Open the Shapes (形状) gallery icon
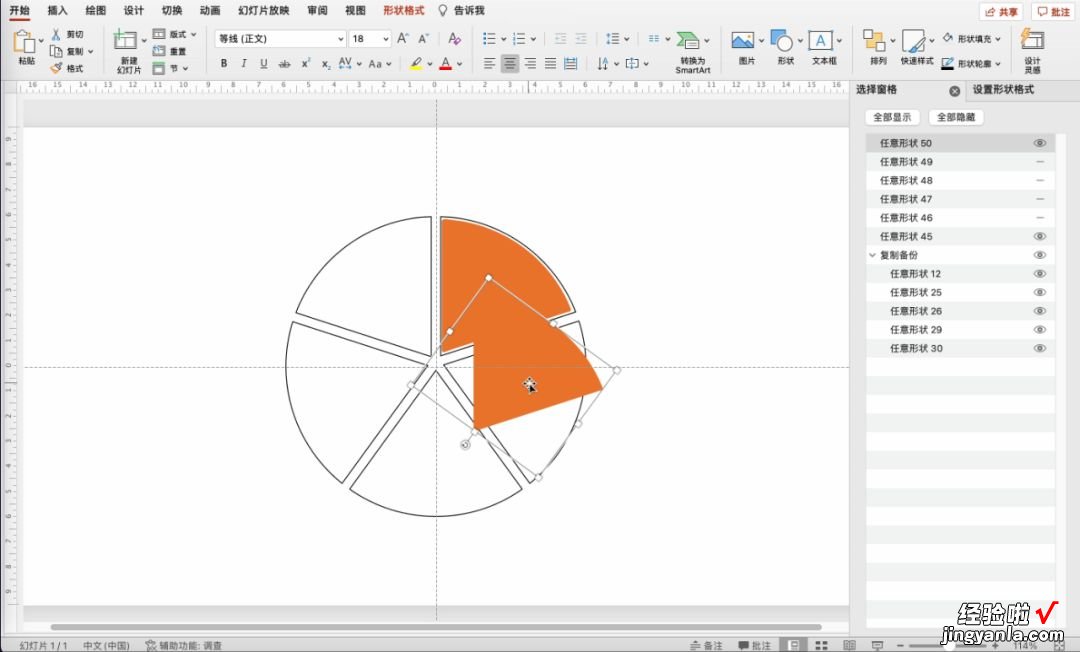 tap(782, 41)
